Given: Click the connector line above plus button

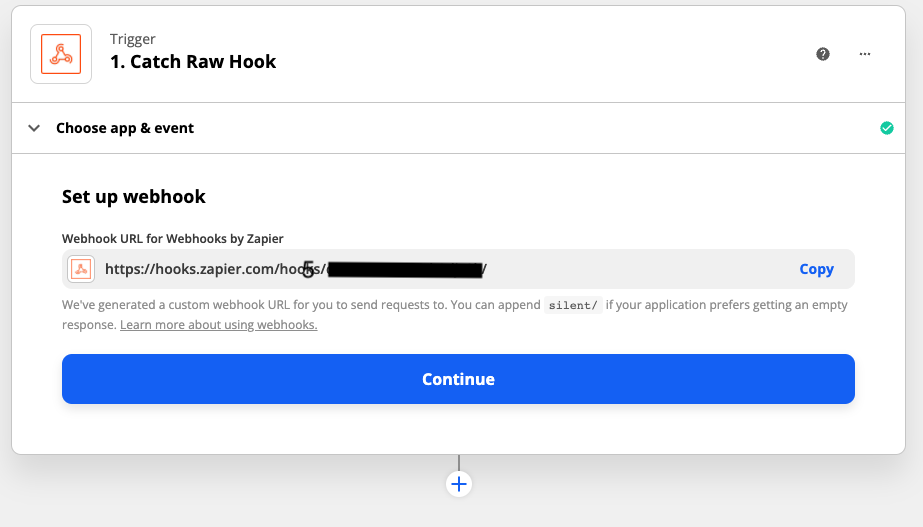Looking at the screenshot, I should click(459, 463).
